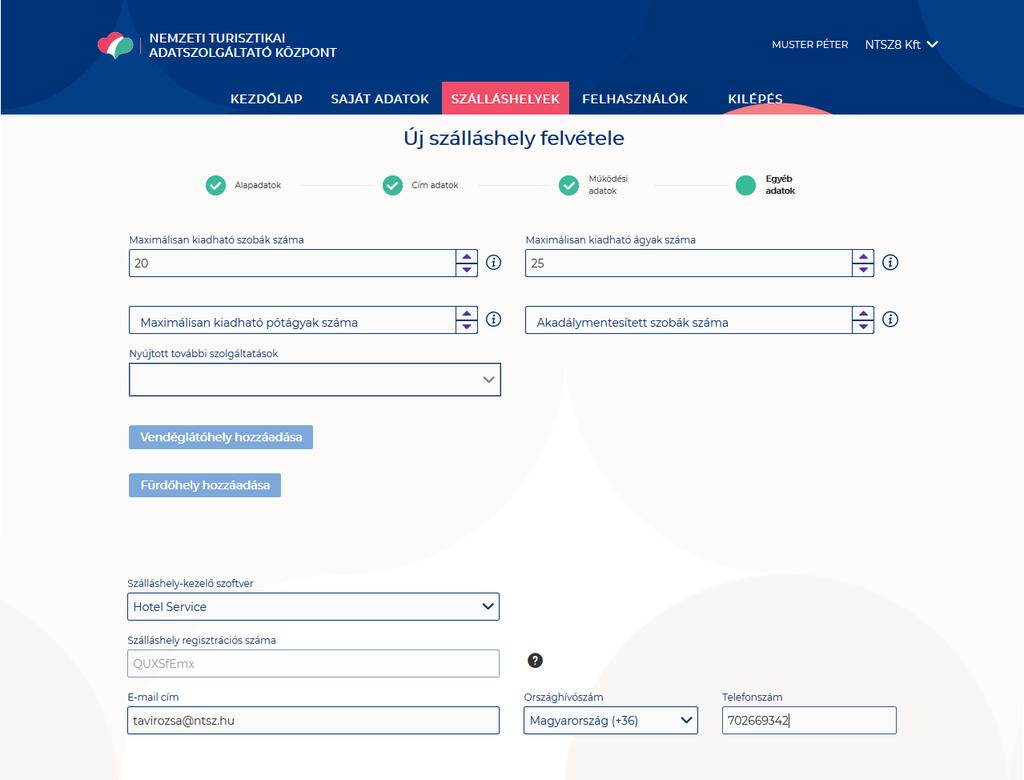The height and width of the screenshot is (780, 1024).
Task: Focus the kiadható ágyak száma field
Action: point(689,263)
